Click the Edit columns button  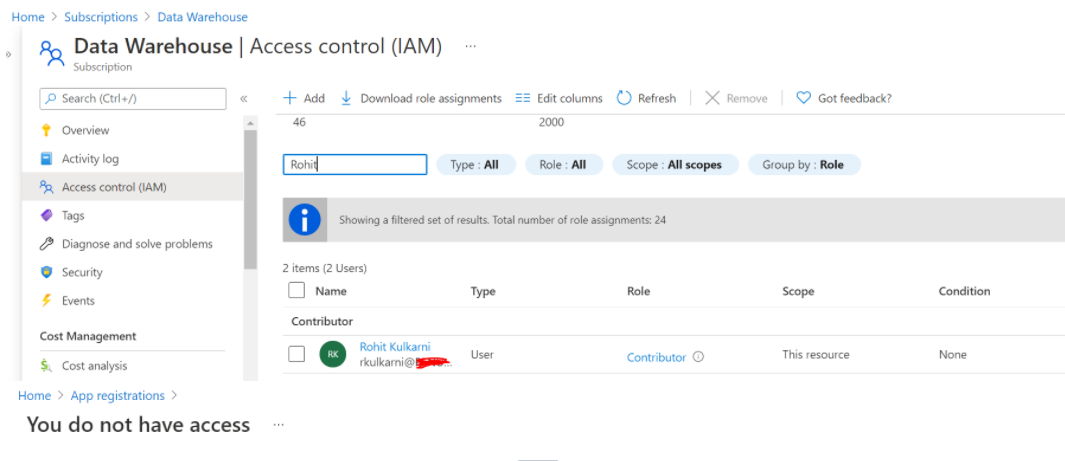[559, 98]
